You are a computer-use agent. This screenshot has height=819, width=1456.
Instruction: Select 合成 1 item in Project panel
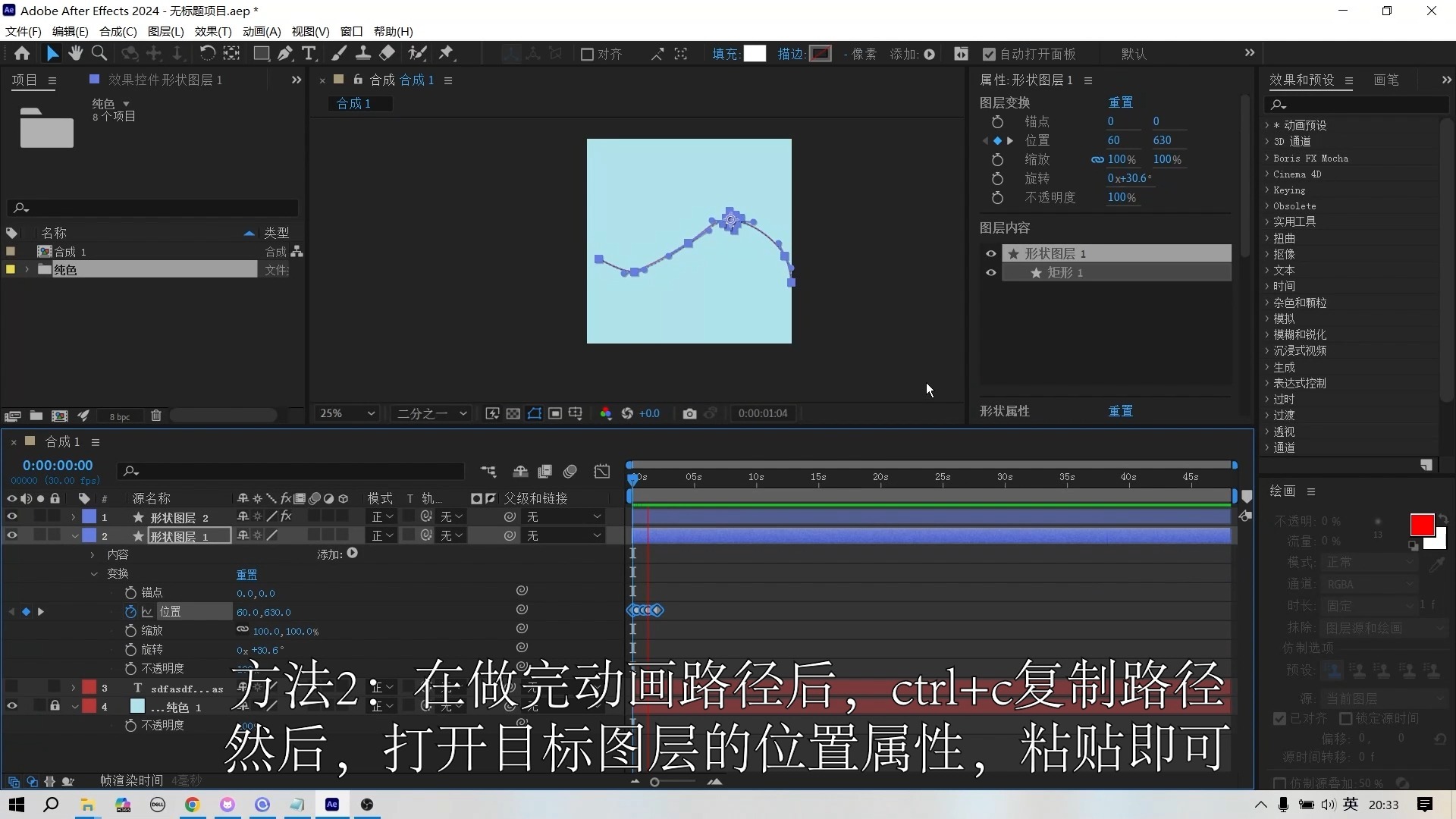pyautogui.click(x=70, y=252)
